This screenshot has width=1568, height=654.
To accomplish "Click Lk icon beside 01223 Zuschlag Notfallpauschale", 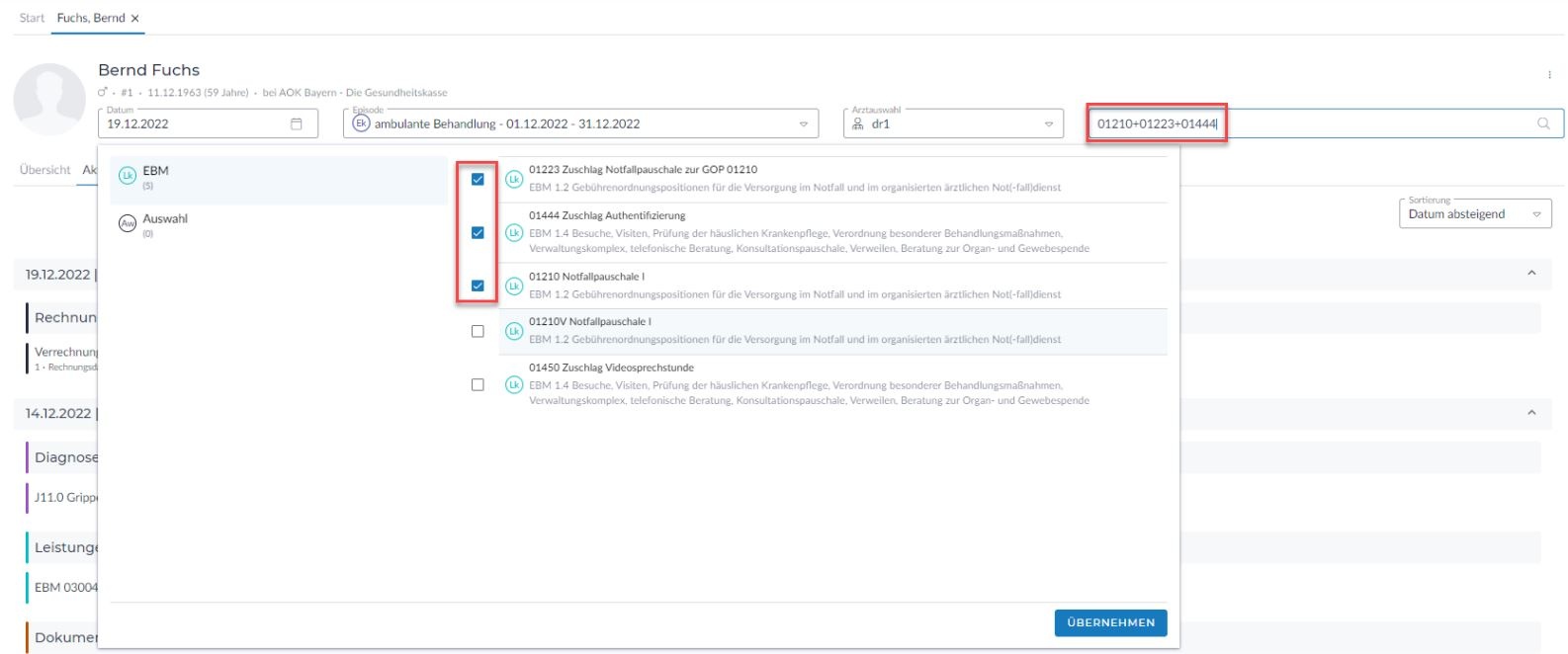I will (514, 179).
